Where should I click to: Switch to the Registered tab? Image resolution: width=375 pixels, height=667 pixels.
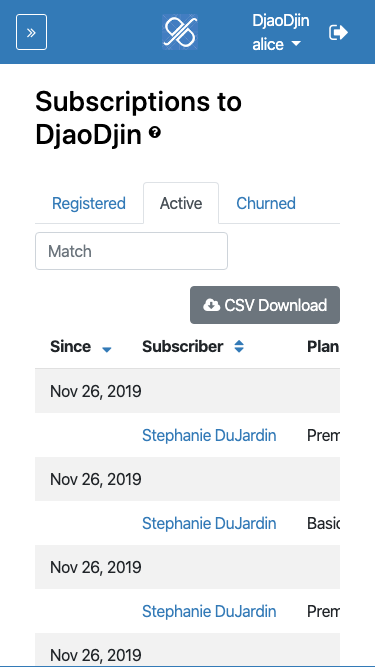click(x=89, y=203)
